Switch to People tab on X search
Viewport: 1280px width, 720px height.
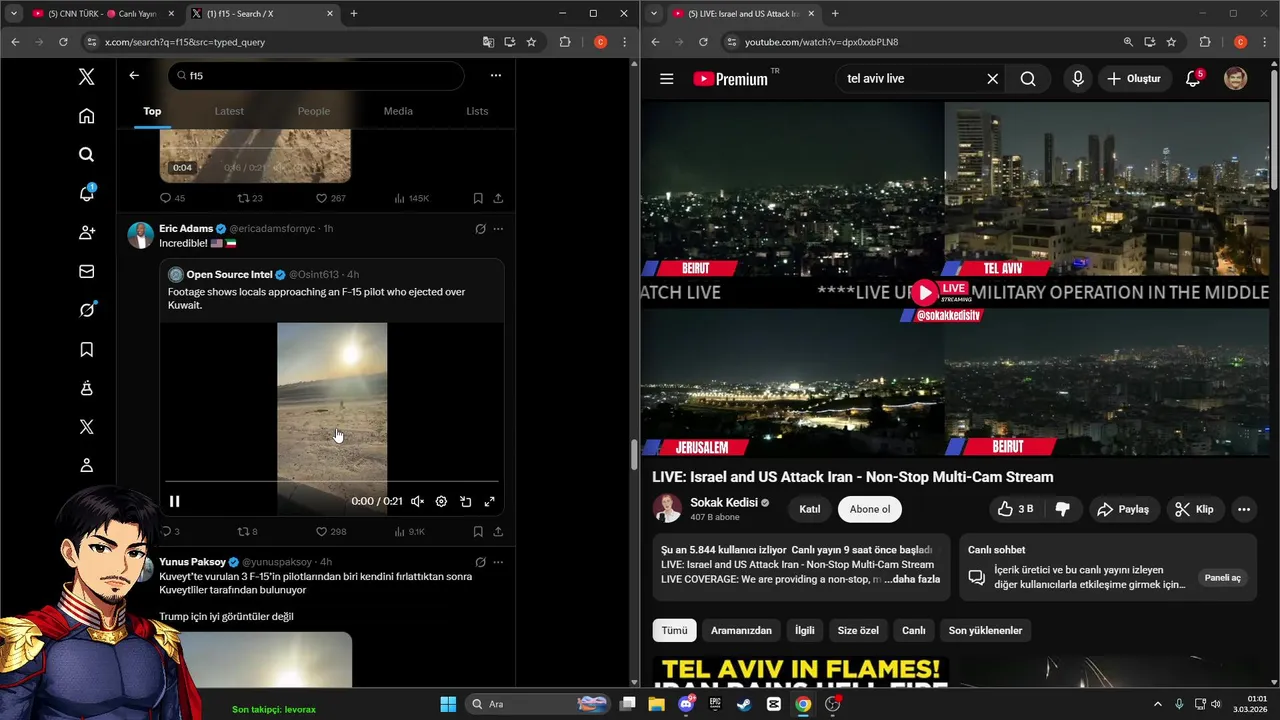pyautogui.click(x=314, y=111)
